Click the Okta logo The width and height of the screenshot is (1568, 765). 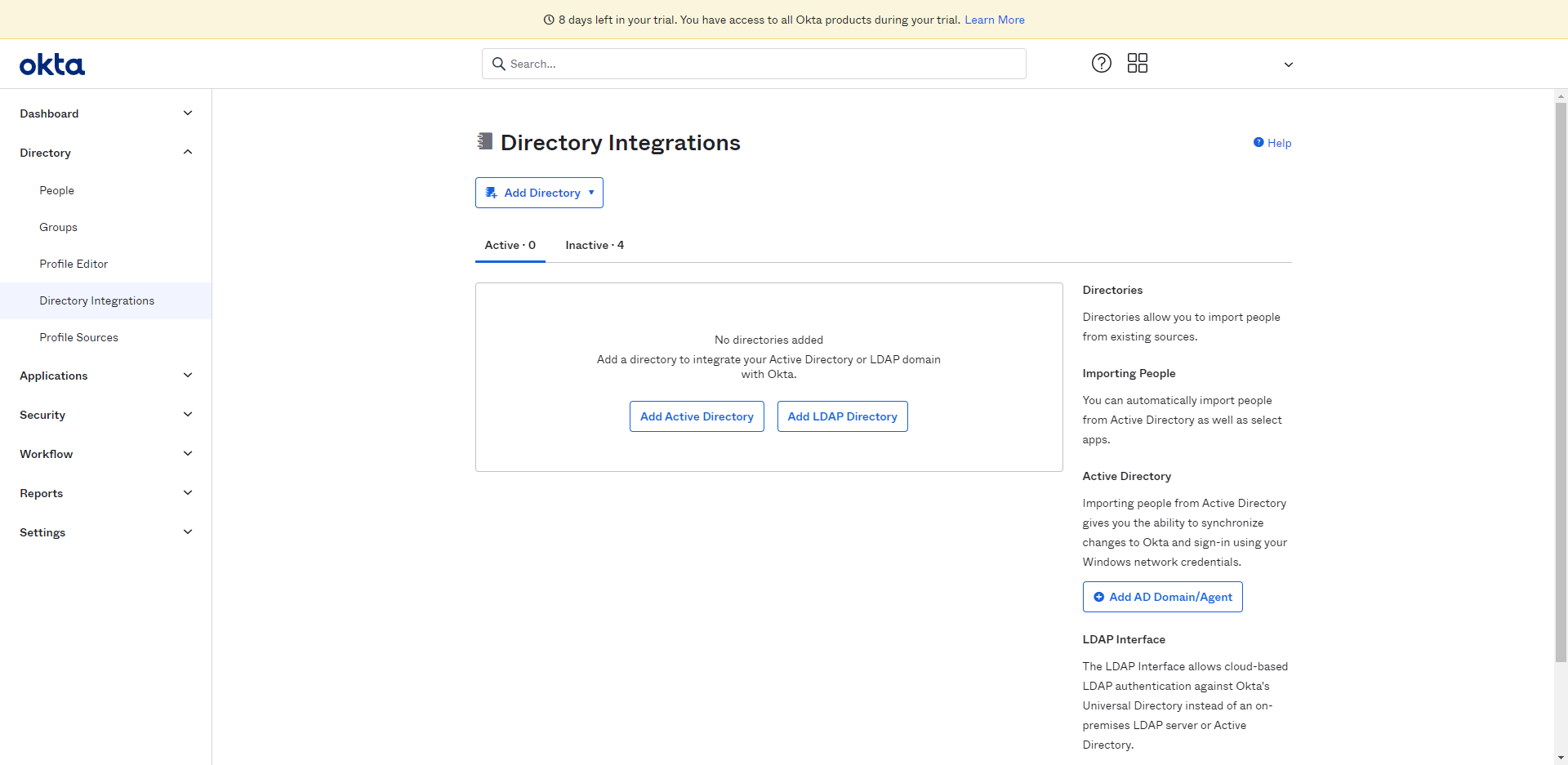tap(52, 64)
